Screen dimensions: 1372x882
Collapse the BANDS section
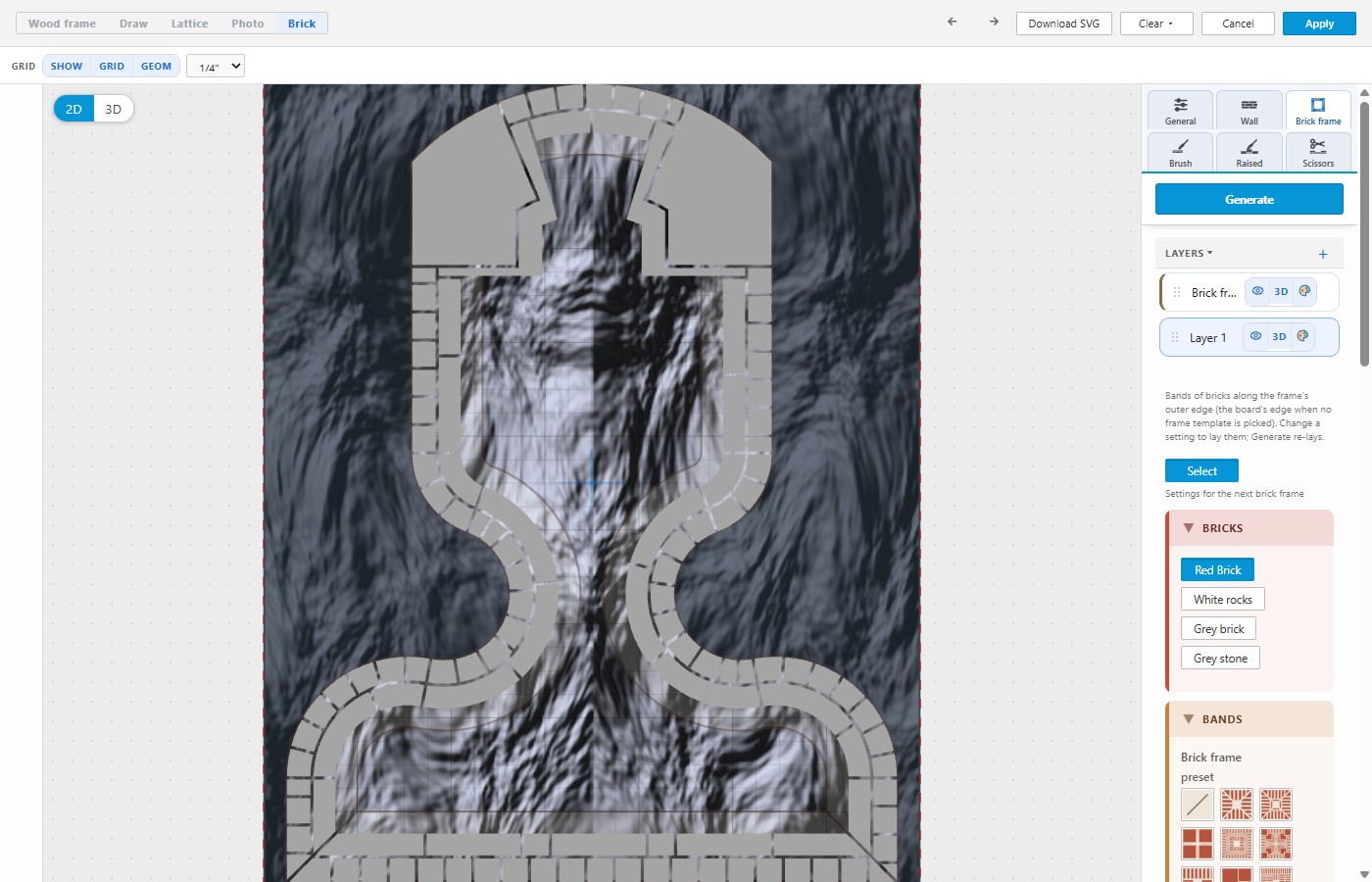coord(1249,719)
